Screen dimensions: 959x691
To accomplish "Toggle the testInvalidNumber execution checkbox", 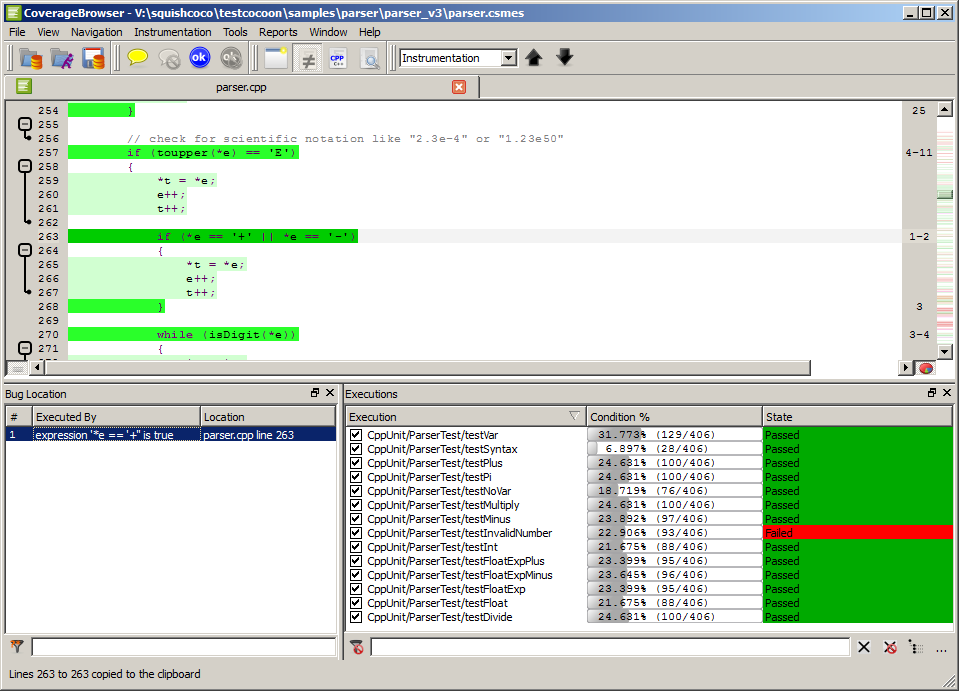I will 357,533.
